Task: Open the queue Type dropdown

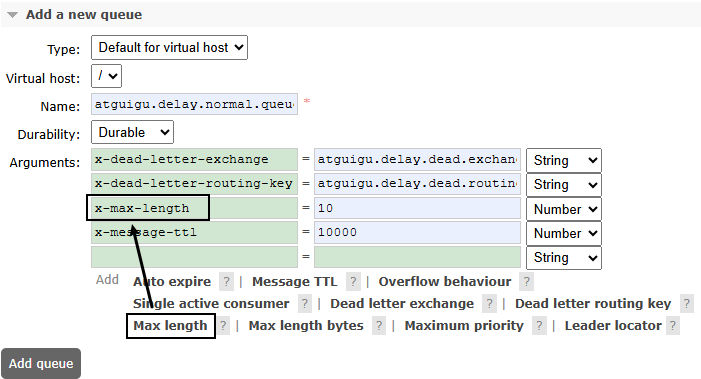Action: click(x=169, y=47)
